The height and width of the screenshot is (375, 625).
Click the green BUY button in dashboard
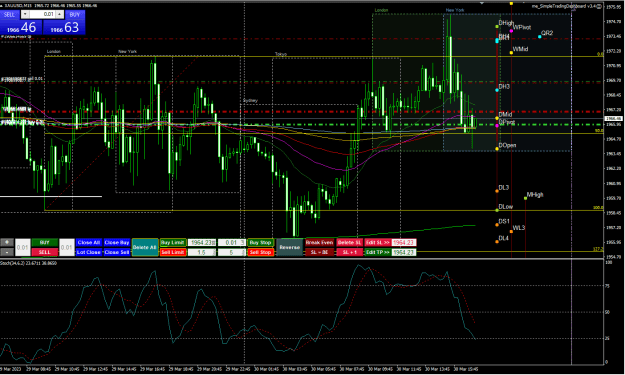click(x=45, y=242)
